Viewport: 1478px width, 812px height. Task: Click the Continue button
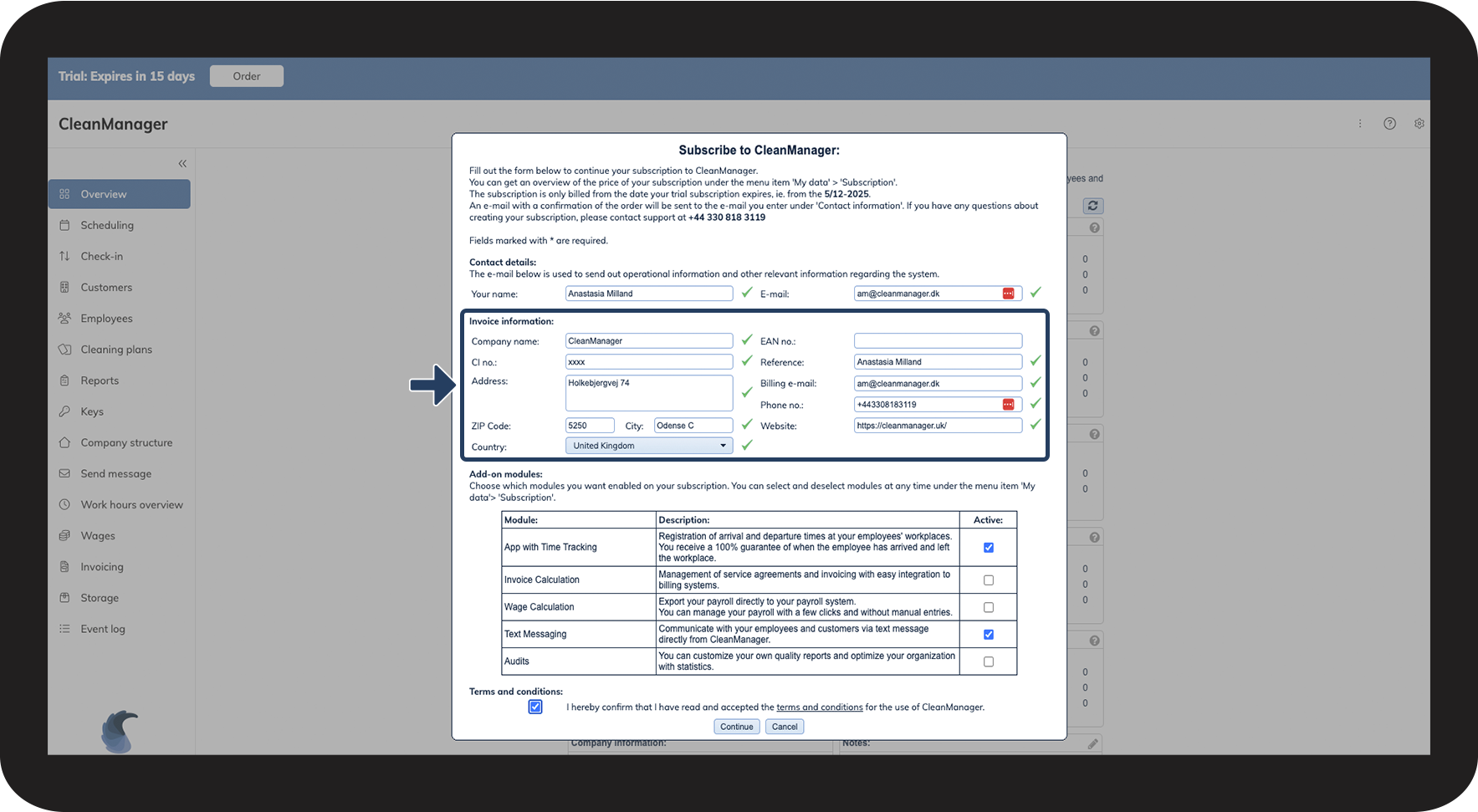pos(737,727)
